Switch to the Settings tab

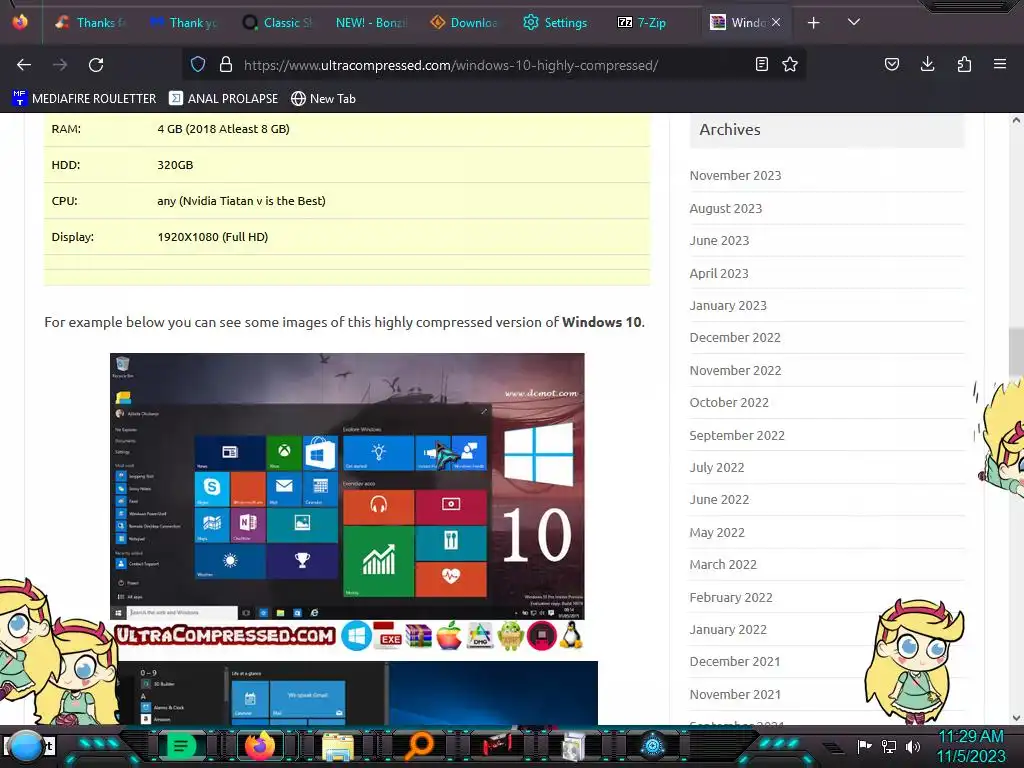(556, 23)
